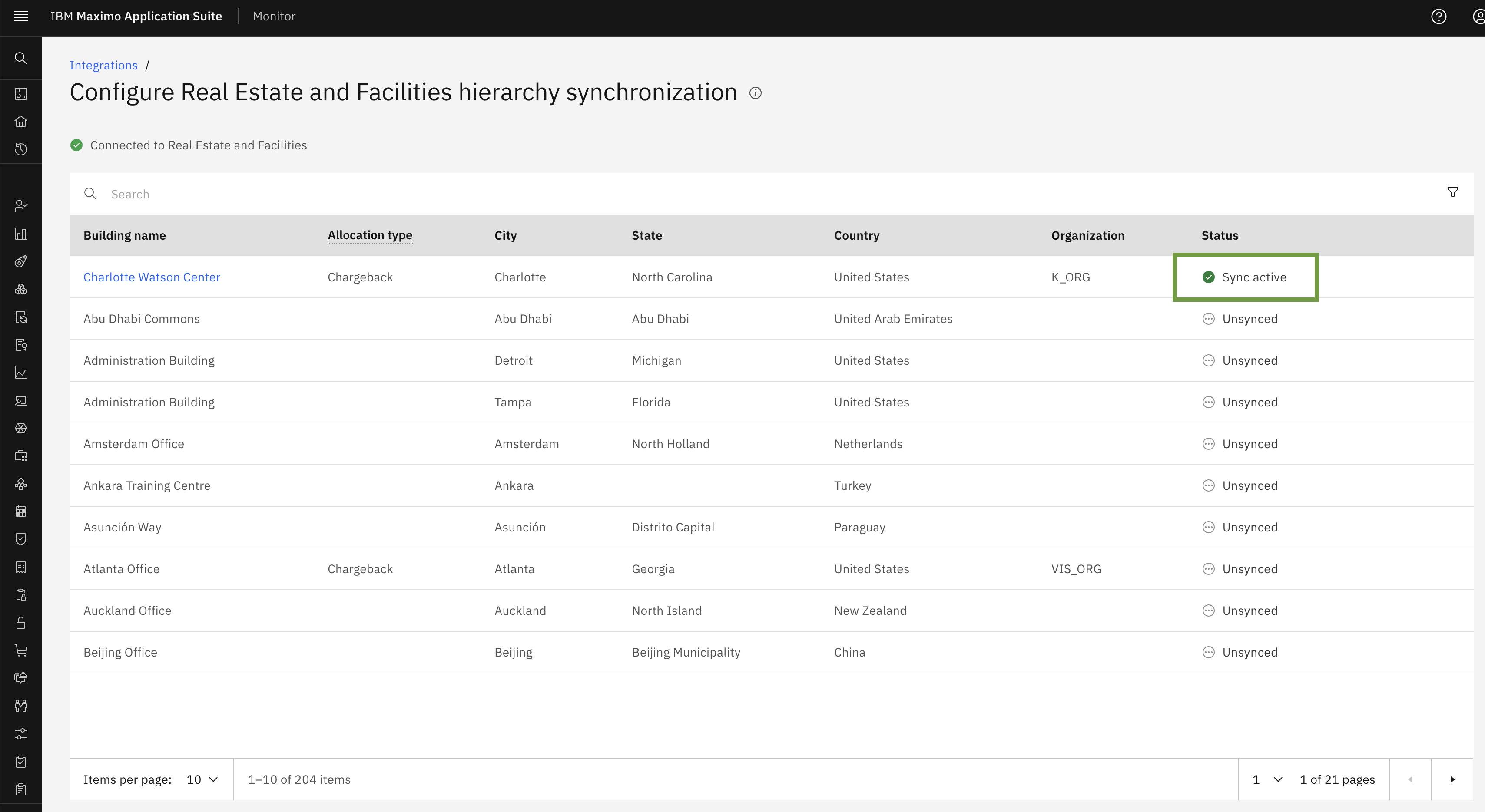1485x812 pixels.
Task: Select the Asunción Way row name
Action: tap(122, 527)
